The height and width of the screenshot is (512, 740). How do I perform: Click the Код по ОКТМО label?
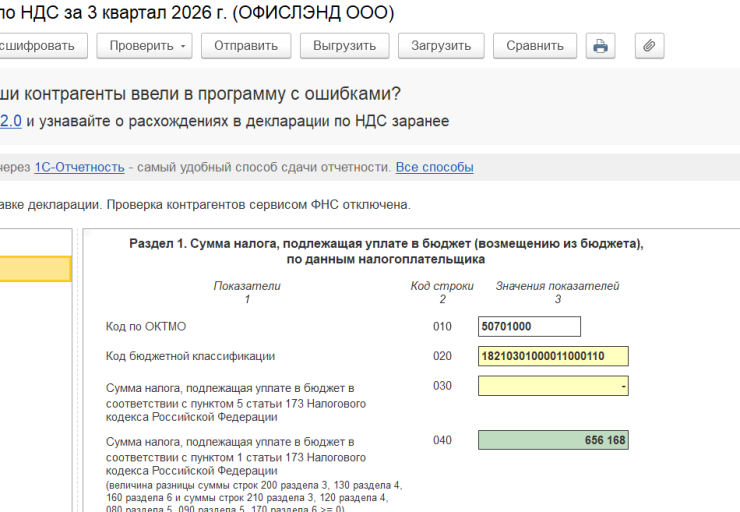pyautogui.click(x=146, y=327)
